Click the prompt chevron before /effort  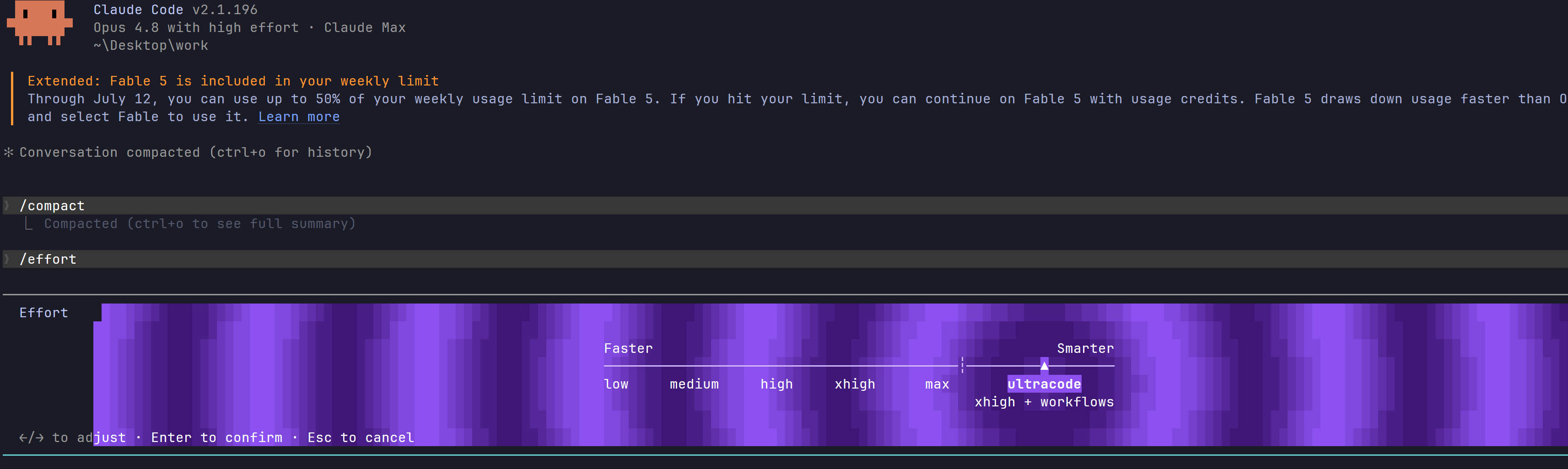pos(7,259)
